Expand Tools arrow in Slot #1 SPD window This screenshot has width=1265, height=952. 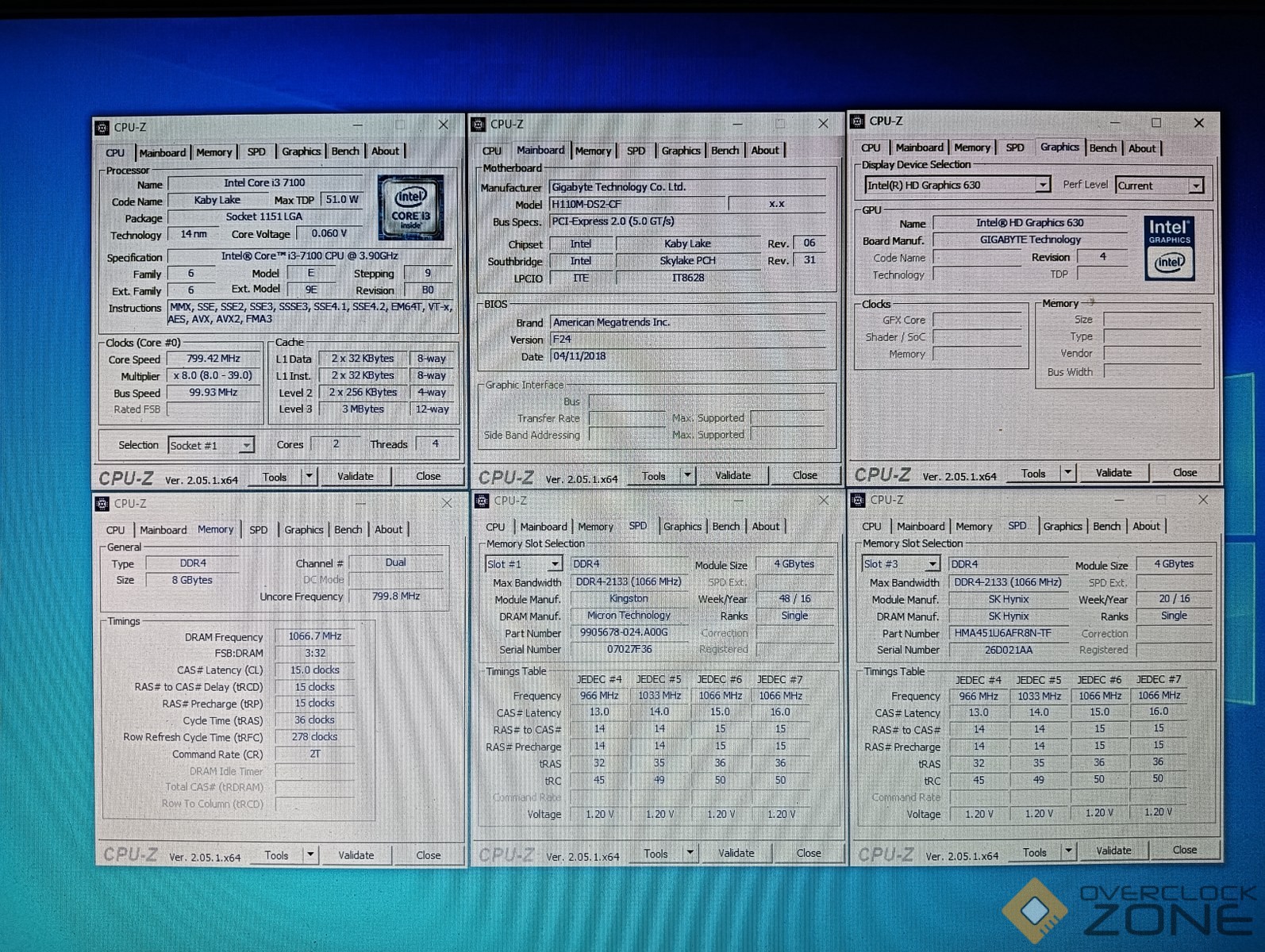[690, 853]
